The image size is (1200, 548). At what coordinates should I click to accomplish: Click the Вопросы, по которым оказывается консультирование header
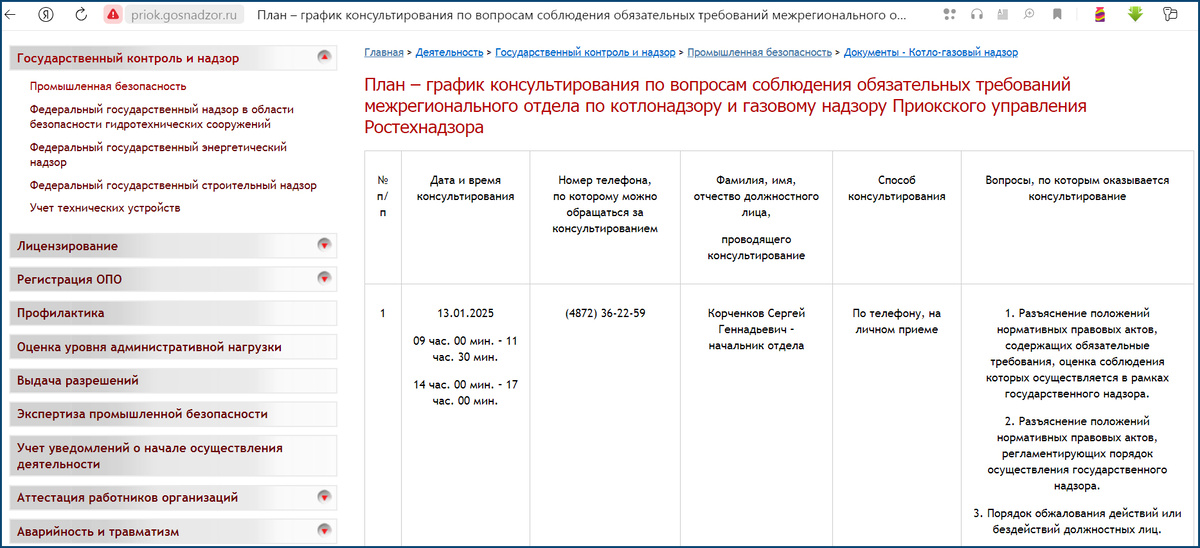click(1077, 188)
